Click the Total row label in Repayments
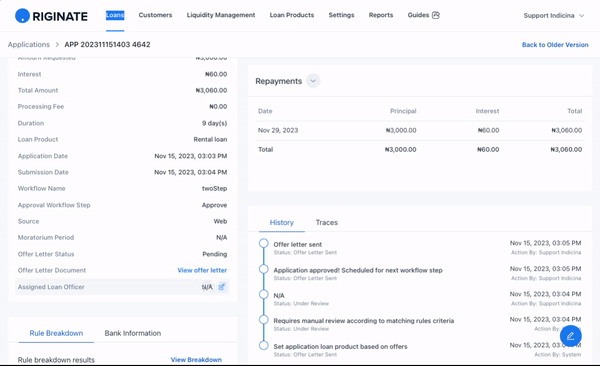Viewport: 600px width, 366px height. (266, 149)
